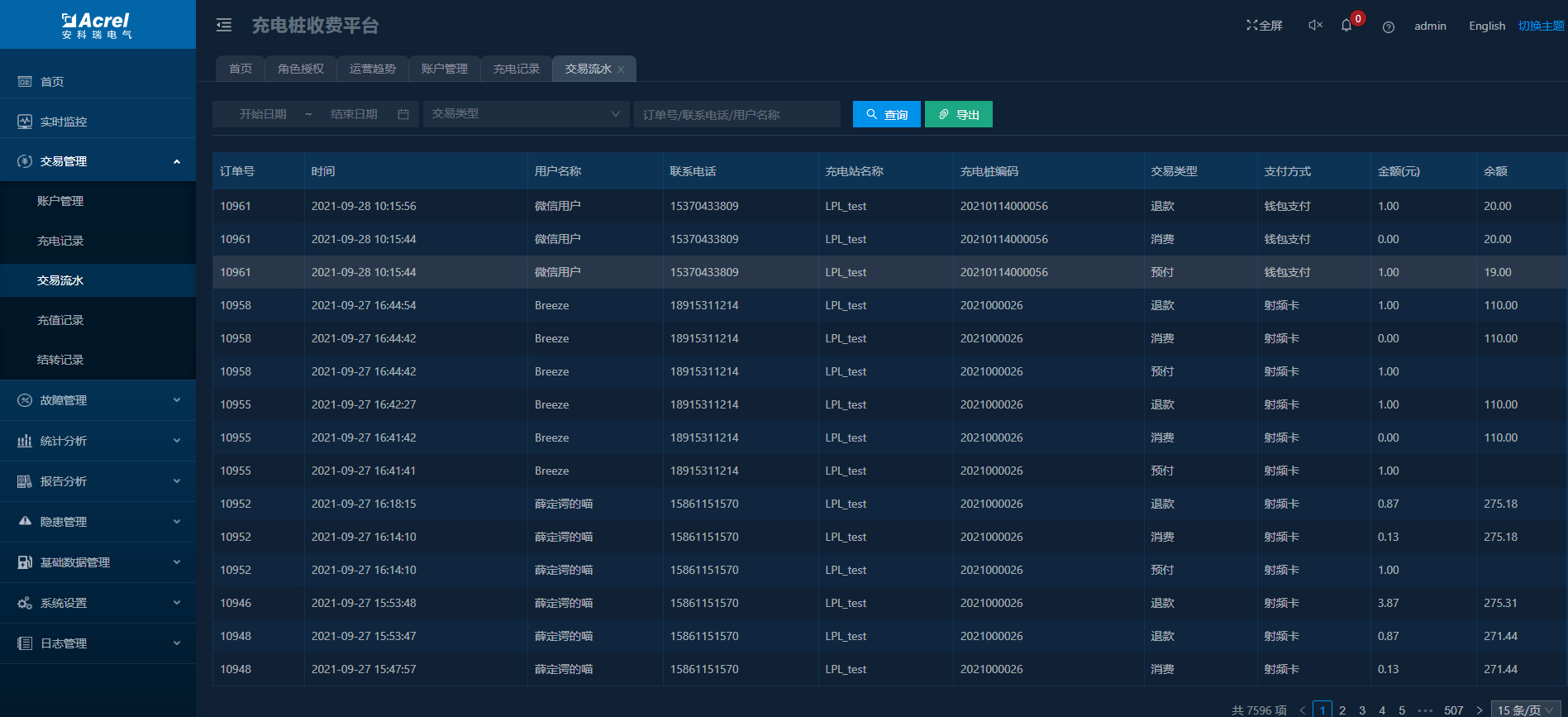Open notifications via the bell icon
The image size is (1568, 717).
point(1346,26)
